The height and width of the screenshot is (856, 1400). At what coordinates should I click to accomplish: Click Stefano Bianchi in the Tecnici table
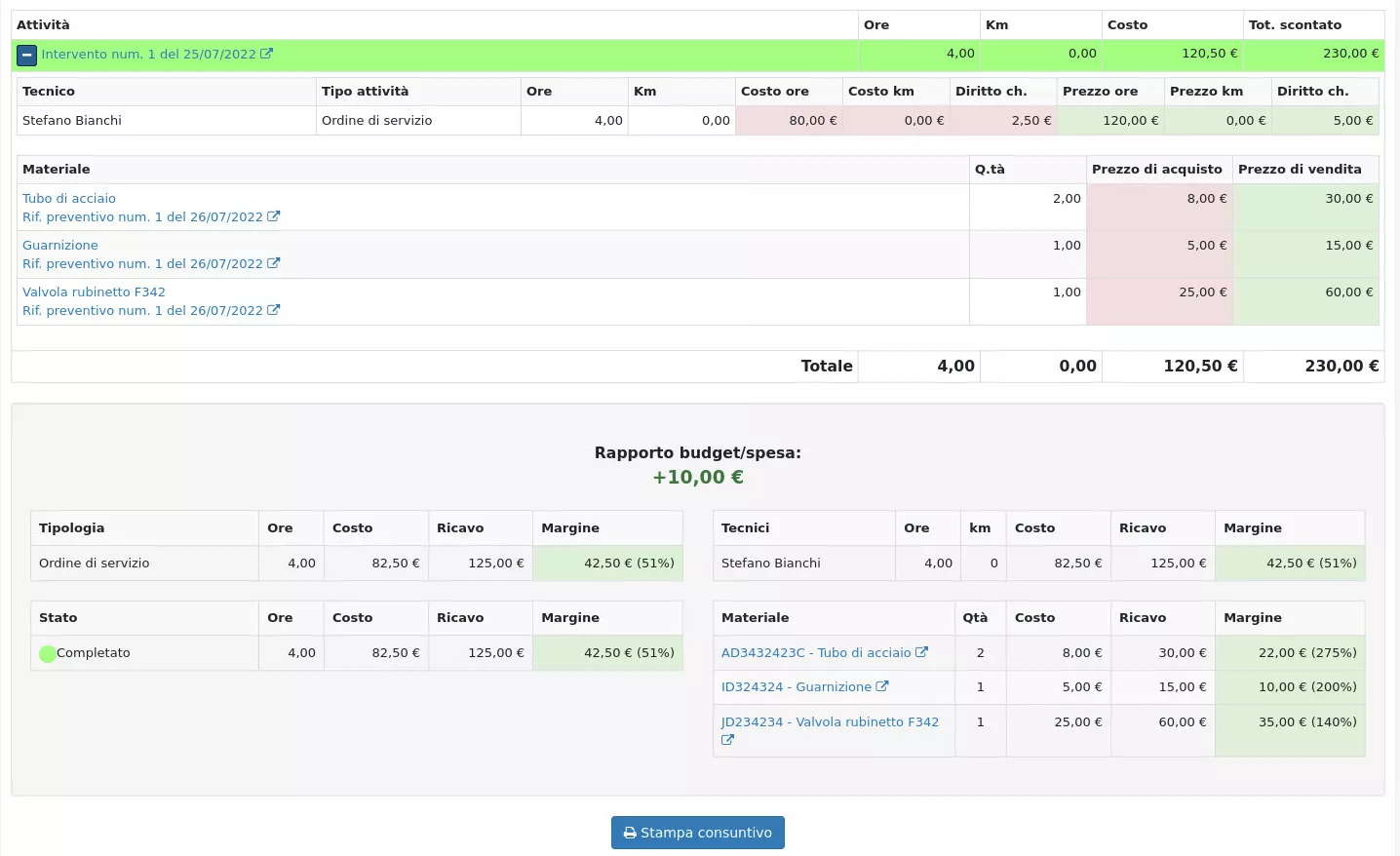(804, 564)
